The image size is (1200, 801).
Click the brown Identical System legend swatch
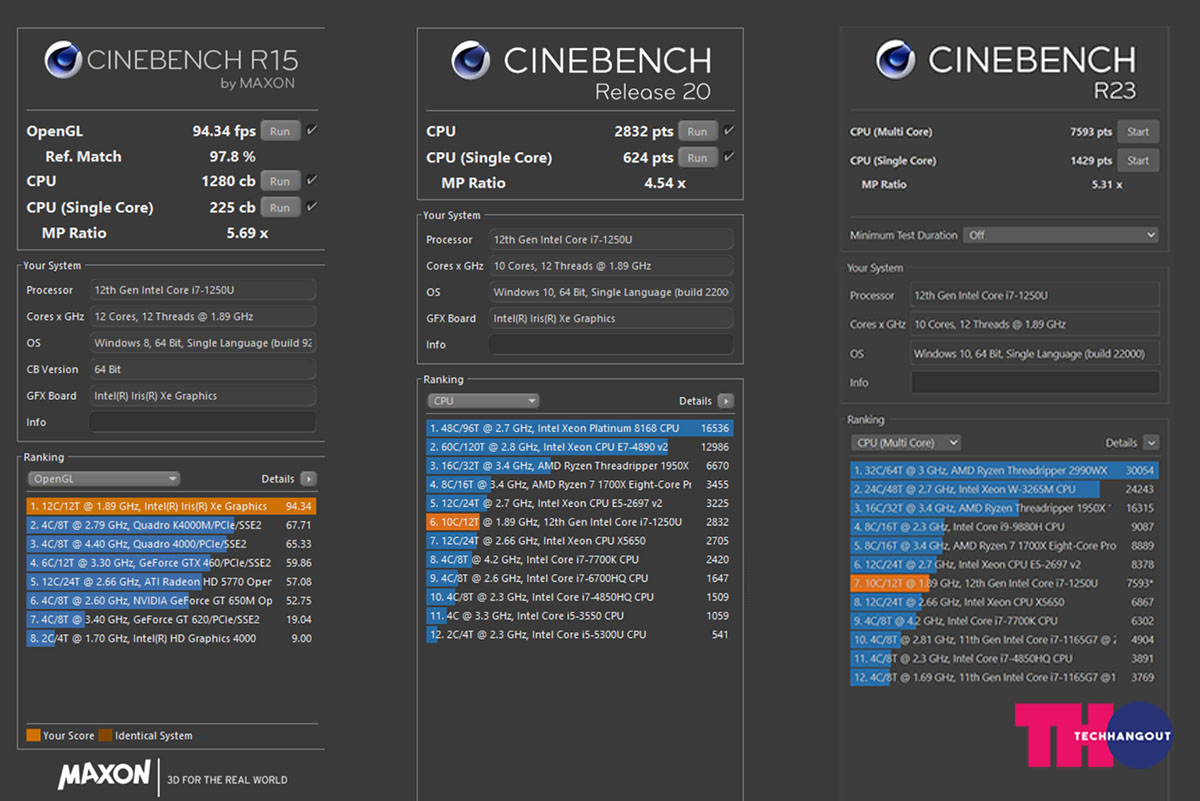[x=106, y=735]
